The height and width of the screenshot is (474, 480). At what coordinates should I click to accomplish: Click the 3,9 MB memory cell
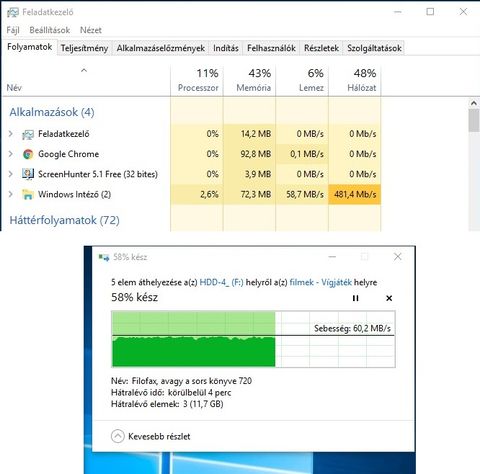[x=249, y=174]
